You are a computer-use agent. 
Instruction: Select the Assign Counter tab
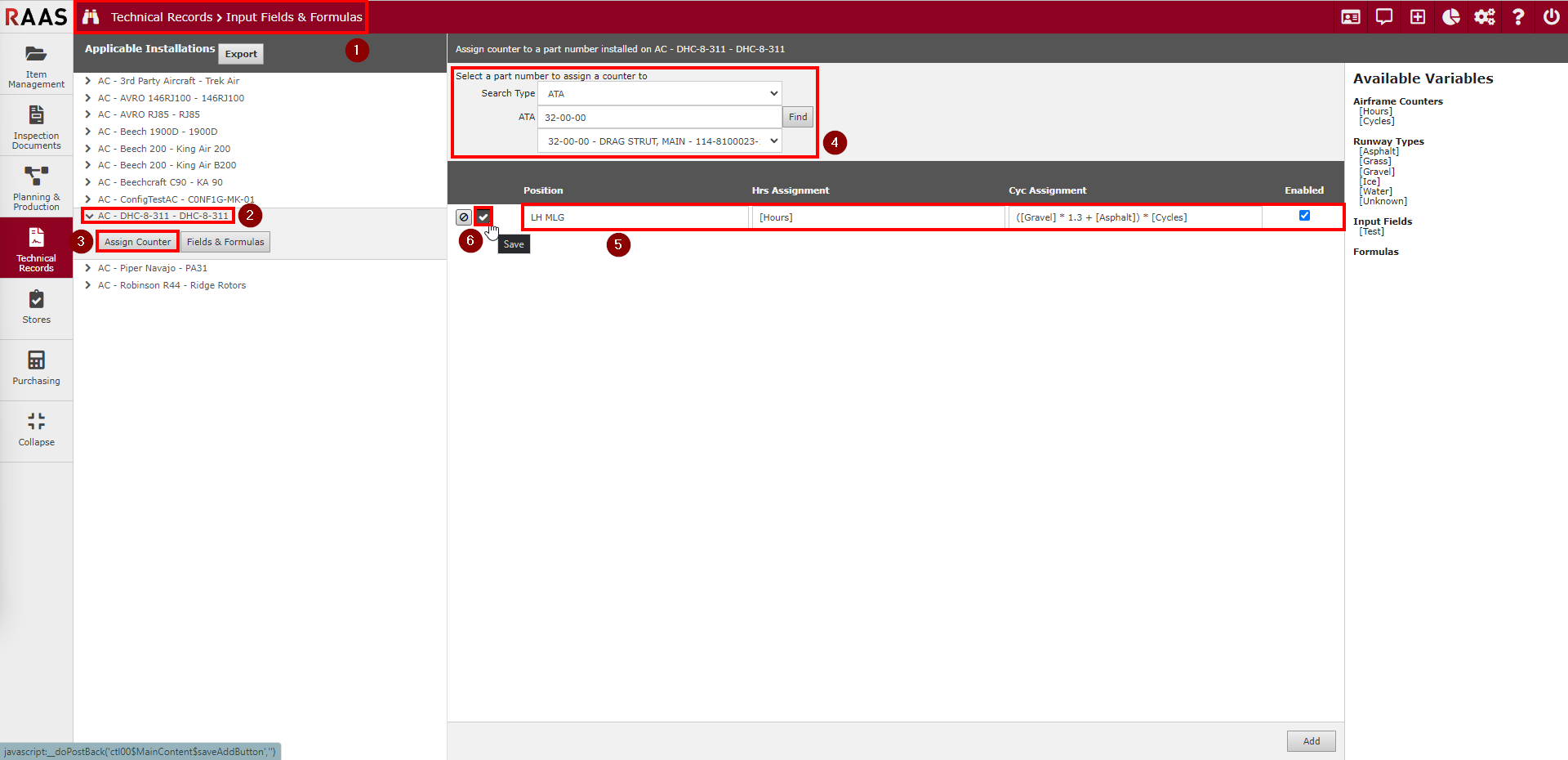(x=137, y=242)
